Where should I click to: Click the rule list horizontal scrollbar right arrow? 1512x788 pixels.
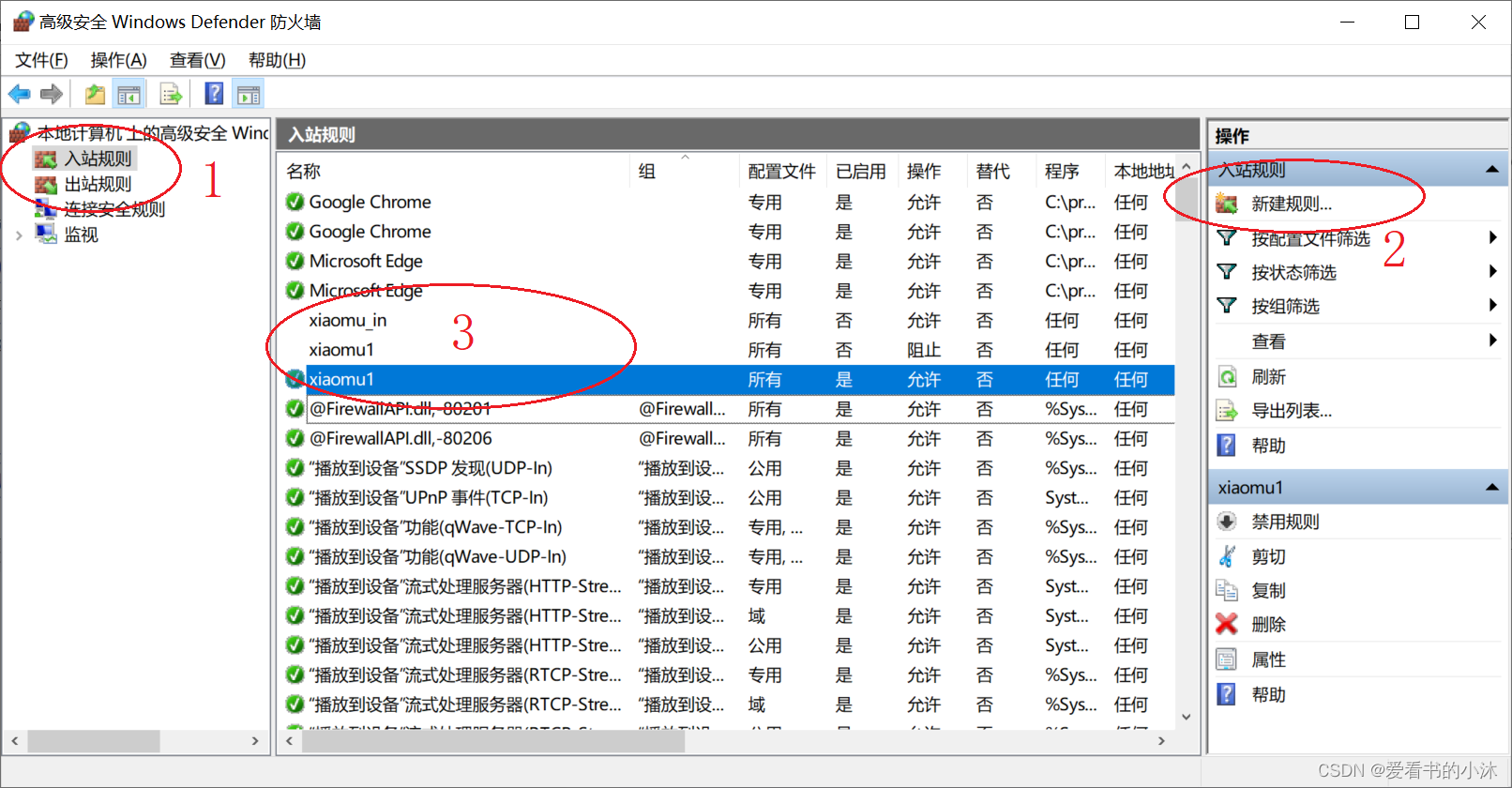click(x=1161, y=741)
